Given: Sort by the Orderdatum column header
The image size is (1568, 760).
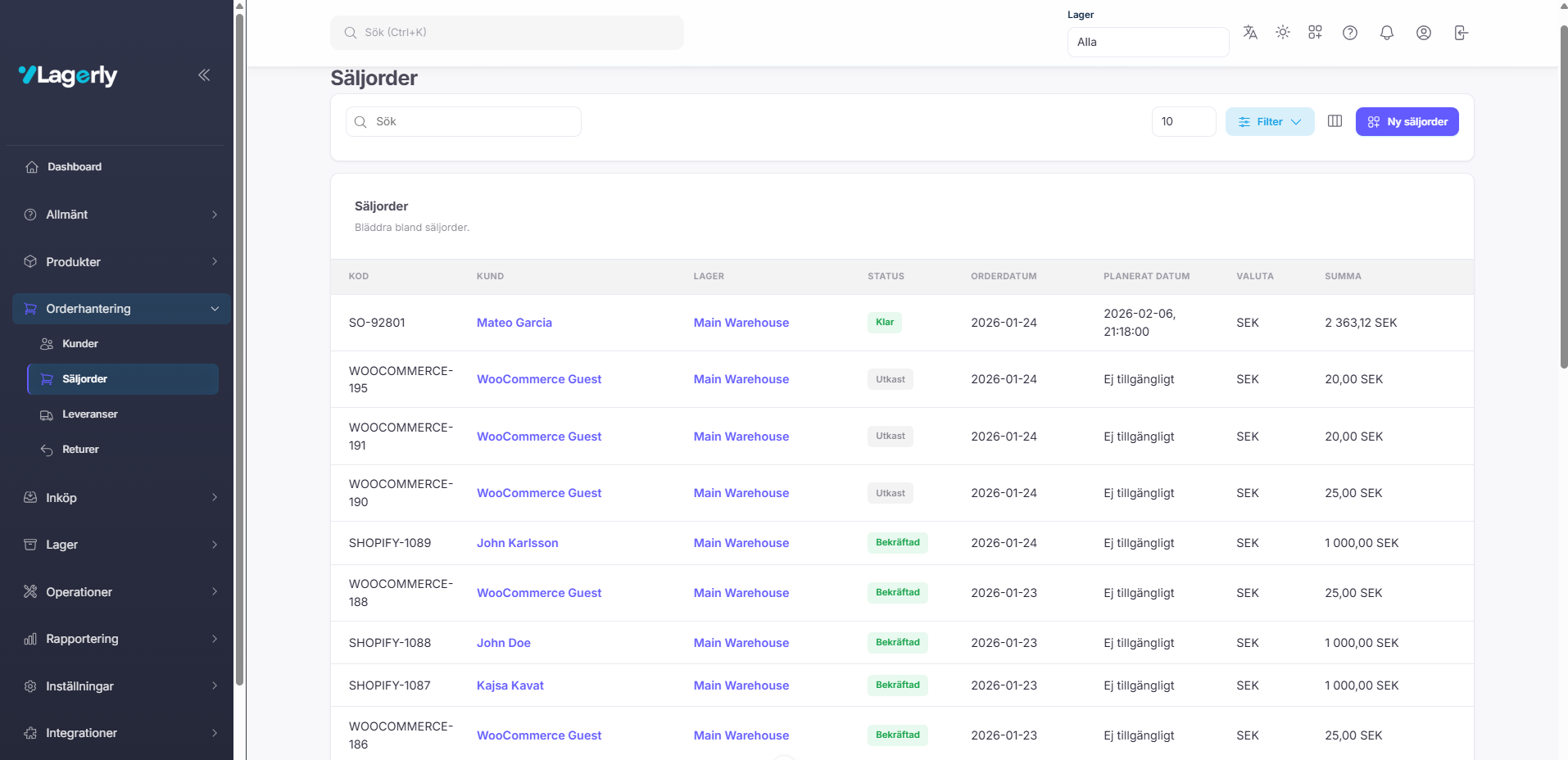Looking at the screenshot, I should tap(1003, 277).
